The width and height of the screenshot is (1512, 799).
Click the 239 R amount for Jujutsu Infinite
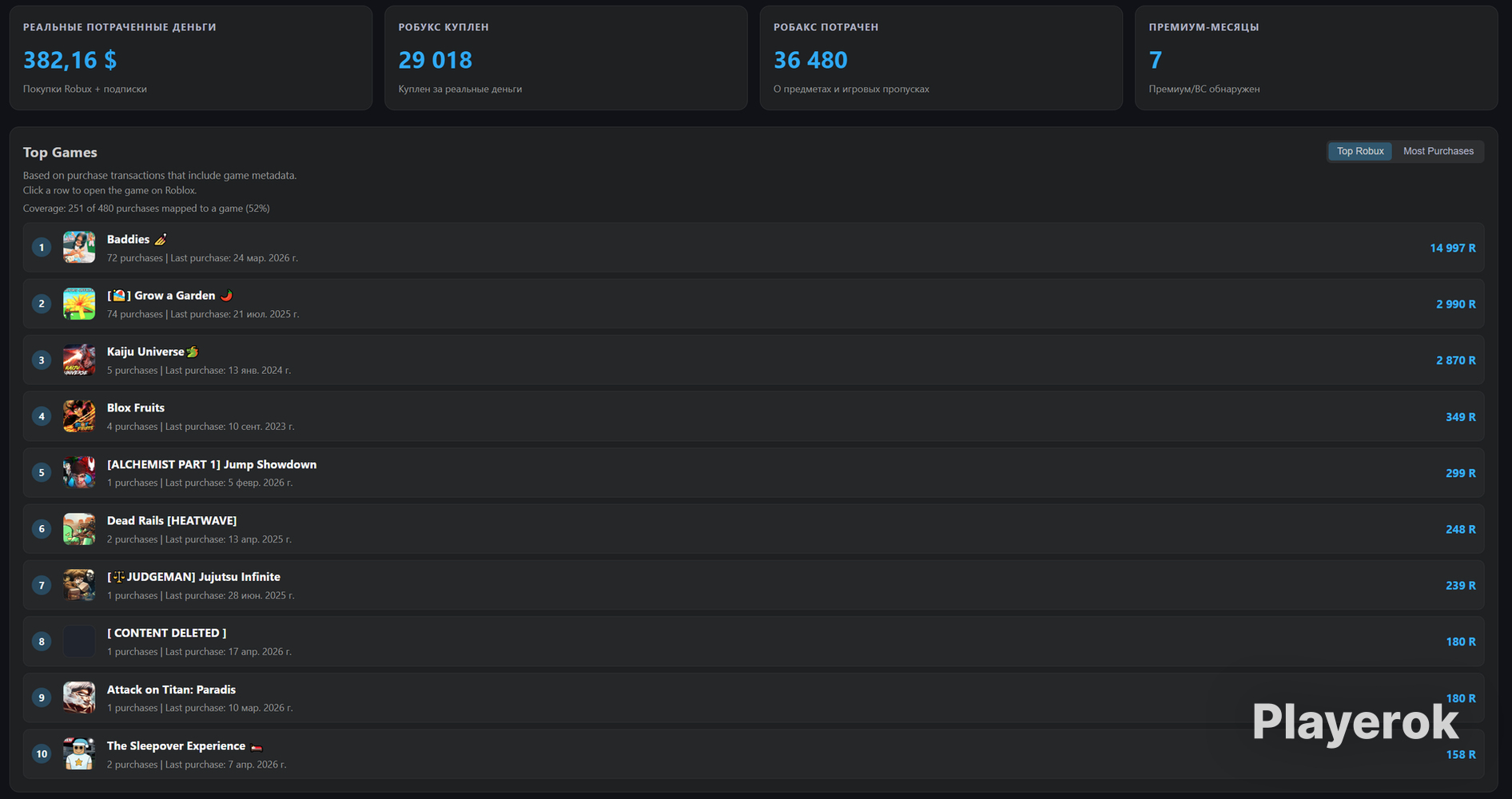click(x=1461, y=585)
